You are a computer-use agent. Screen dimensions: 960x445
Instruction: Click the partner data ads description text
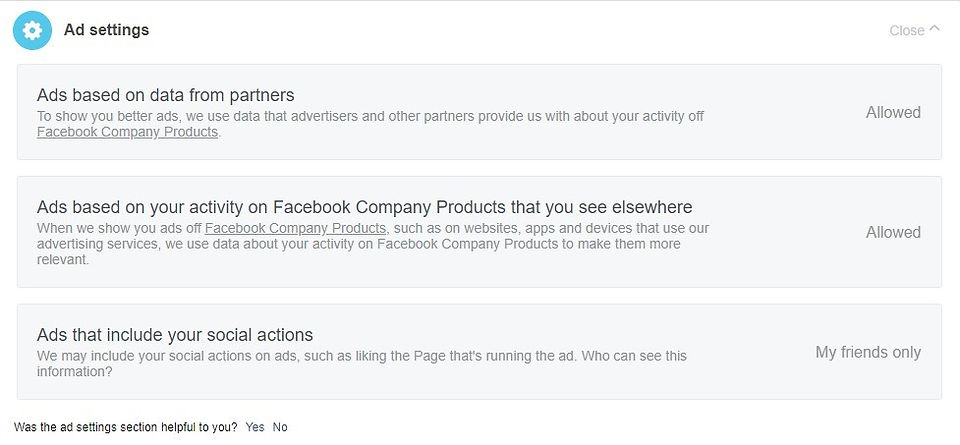pos(370,124)
